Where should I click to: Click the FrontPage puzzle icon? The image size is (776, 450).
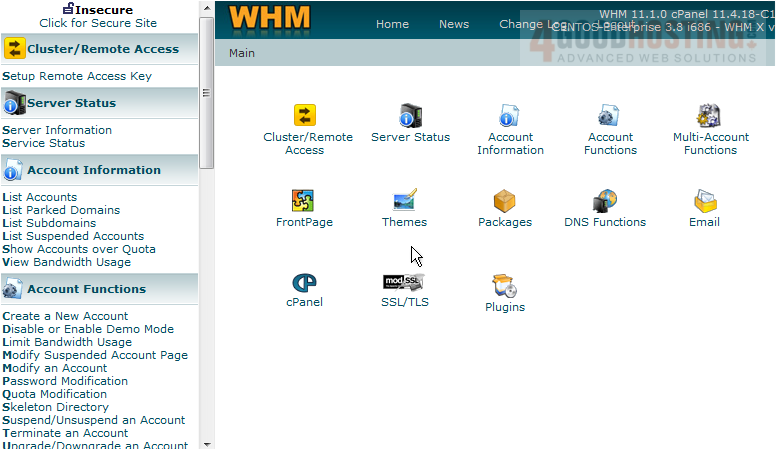coord(304,201)
